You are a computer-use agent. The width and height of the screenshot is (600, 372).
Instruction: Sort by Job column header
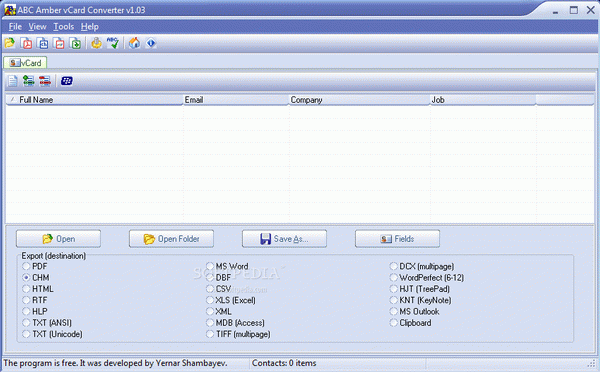483,100
